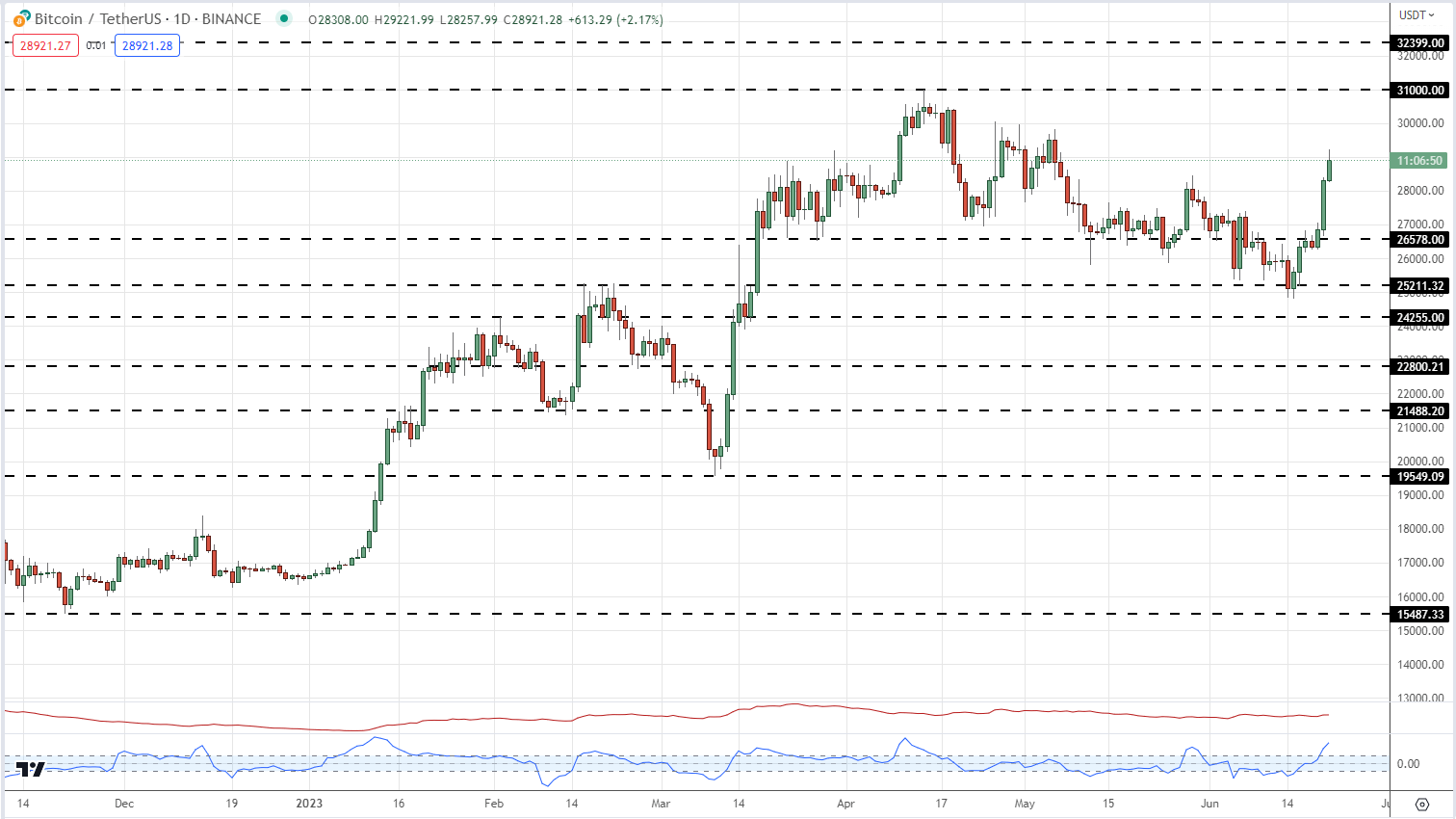Click the TradingView logo
1456x819 pixels.
coord(31,769)
